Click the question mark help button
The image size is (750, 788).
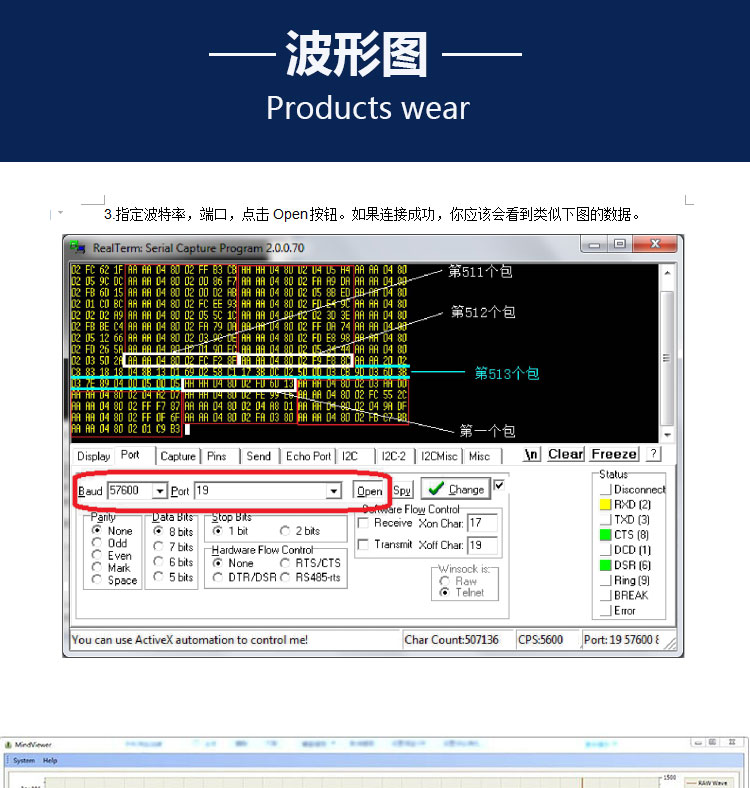(652, 454)
